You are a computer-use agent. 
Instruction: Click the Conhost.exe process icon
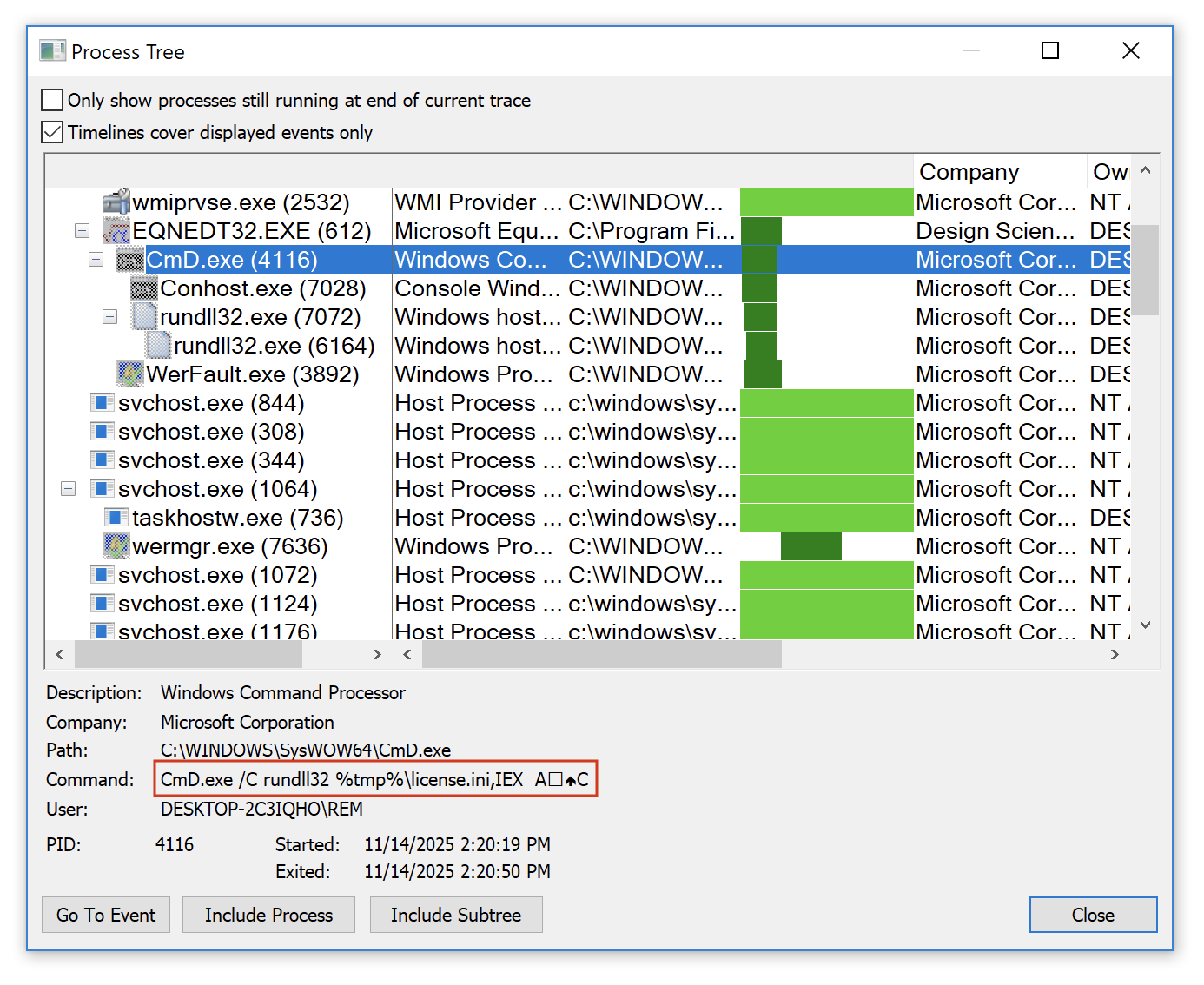click(144, 288)
